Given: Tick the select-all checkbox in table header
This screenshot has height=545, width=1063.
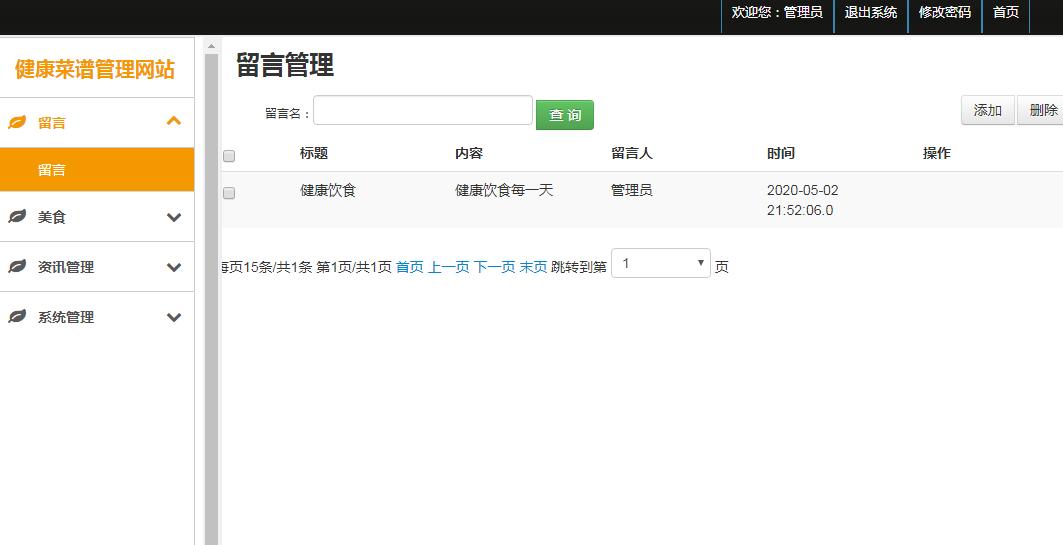Looking at the screenshot, I should coord(229,156).
